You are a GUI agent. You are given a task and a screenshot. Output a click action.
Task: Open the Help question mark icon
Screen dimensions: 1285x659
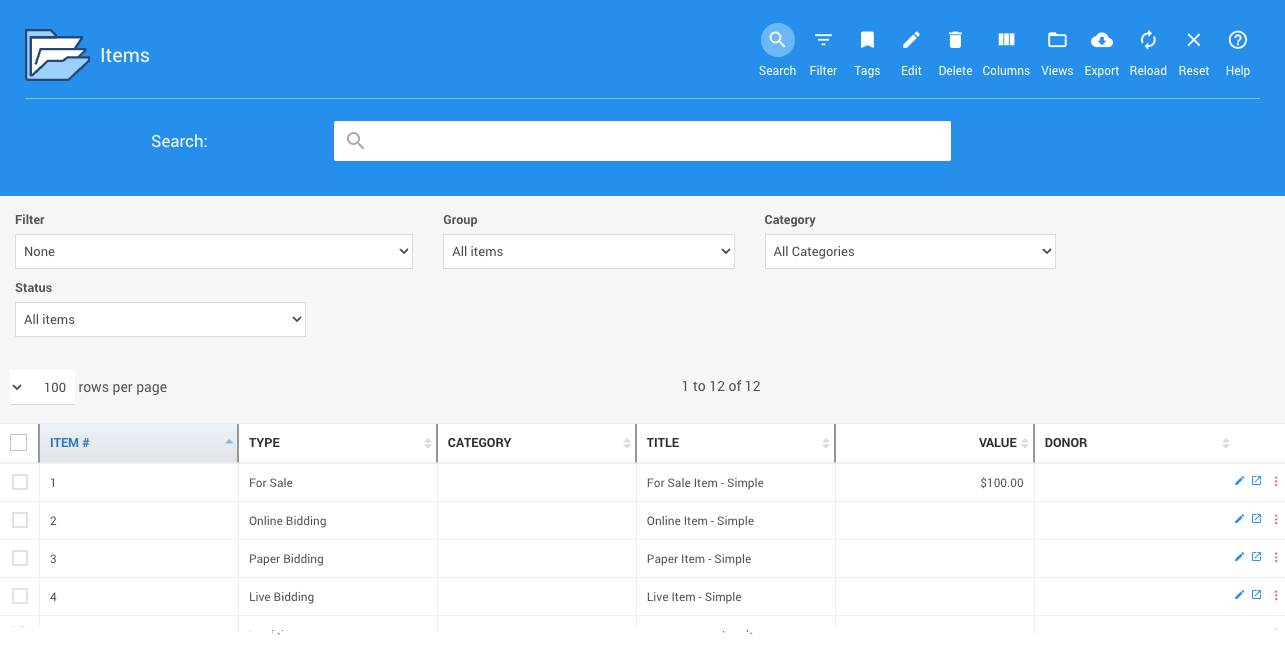coord(1238,41)
